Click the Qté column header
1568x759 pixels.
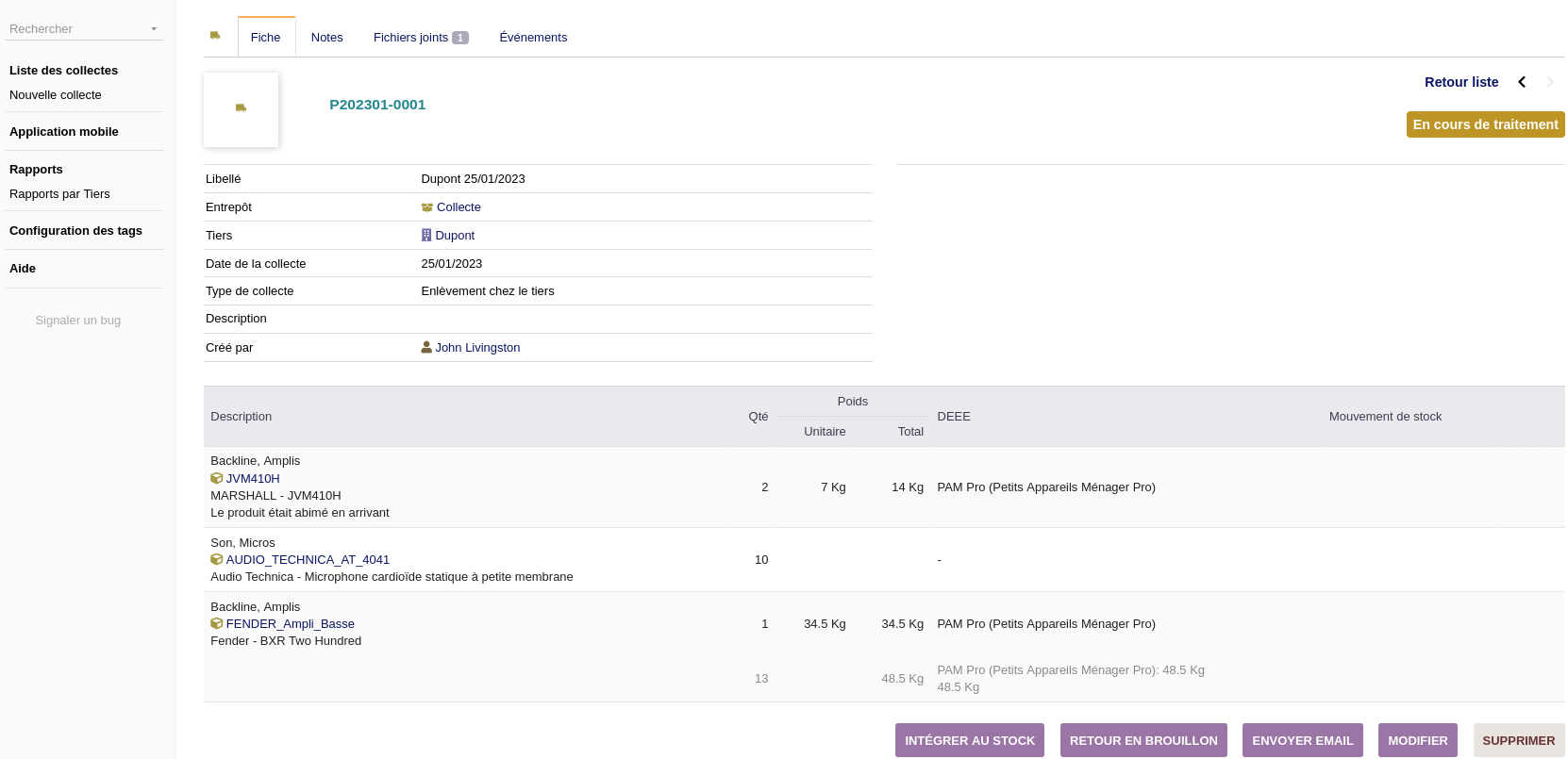[x=759, y=417]
